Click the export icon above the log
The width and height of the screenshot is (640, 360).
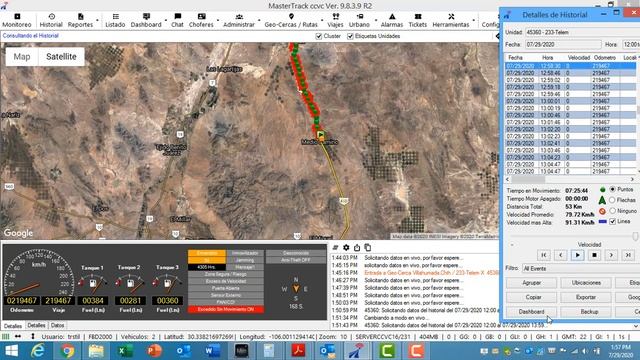[x=357, y=247]
